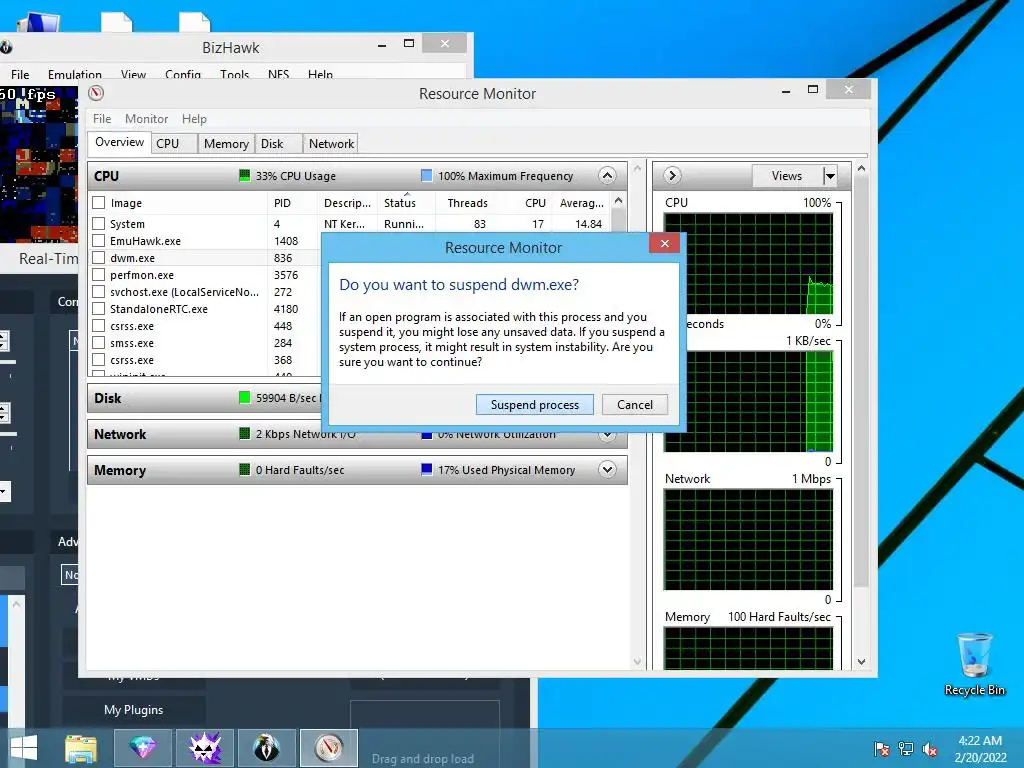1024x768 pixels.
Task: Expand the Network section chevron
Action: [x=607, y=434]
